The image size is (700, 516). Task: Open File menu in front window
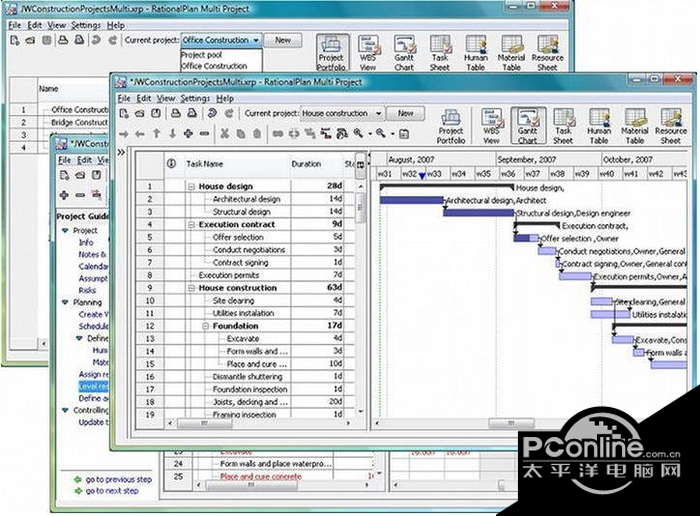coord(124,98)
